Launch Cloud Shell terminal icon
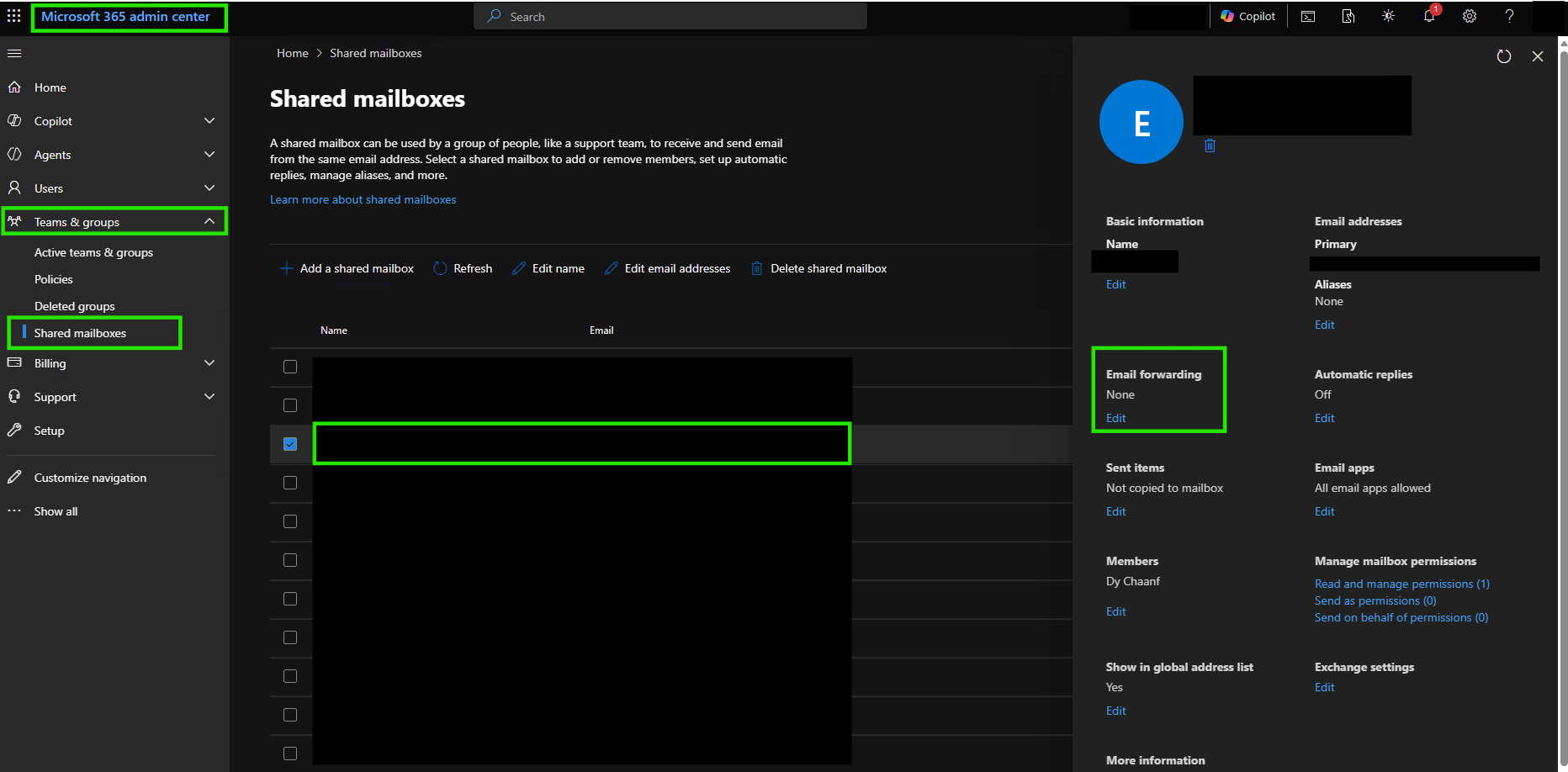The image size is (1568, 772). [x=1308, y=16]
